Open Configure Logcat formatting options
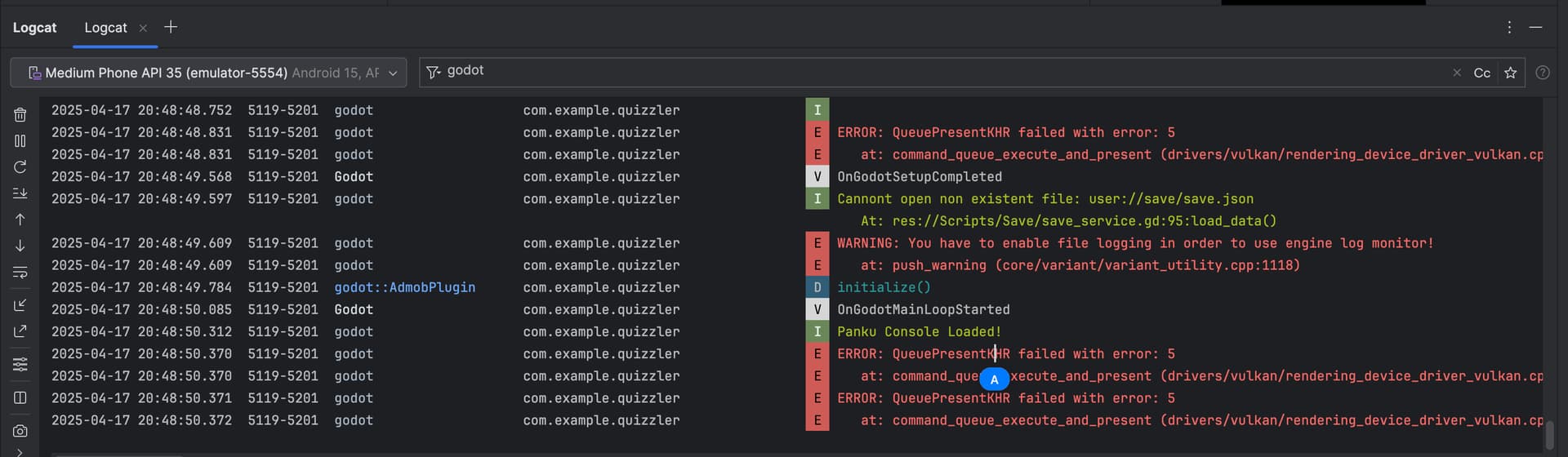Image resolution: width=1568 pixels, height=457 pixels. coord(20,364)
